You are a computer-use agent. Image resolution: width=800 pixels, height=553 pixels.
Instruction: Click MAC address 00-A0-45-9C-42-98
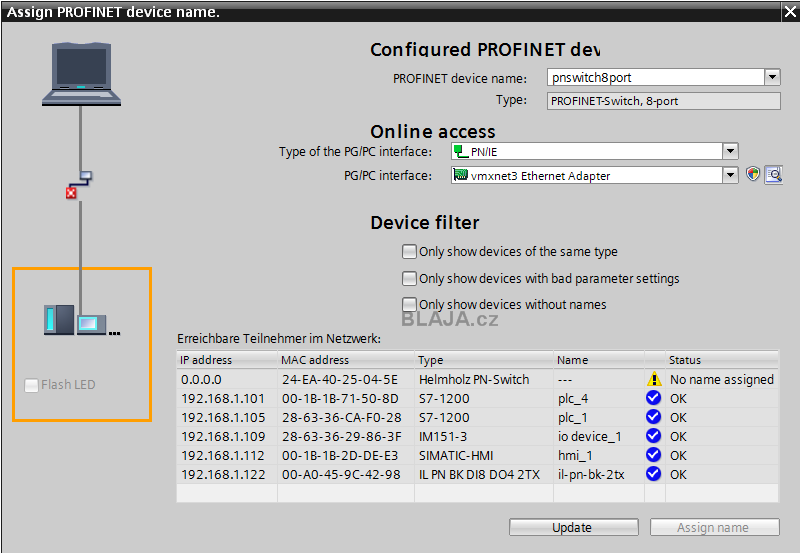coord(341,474)
